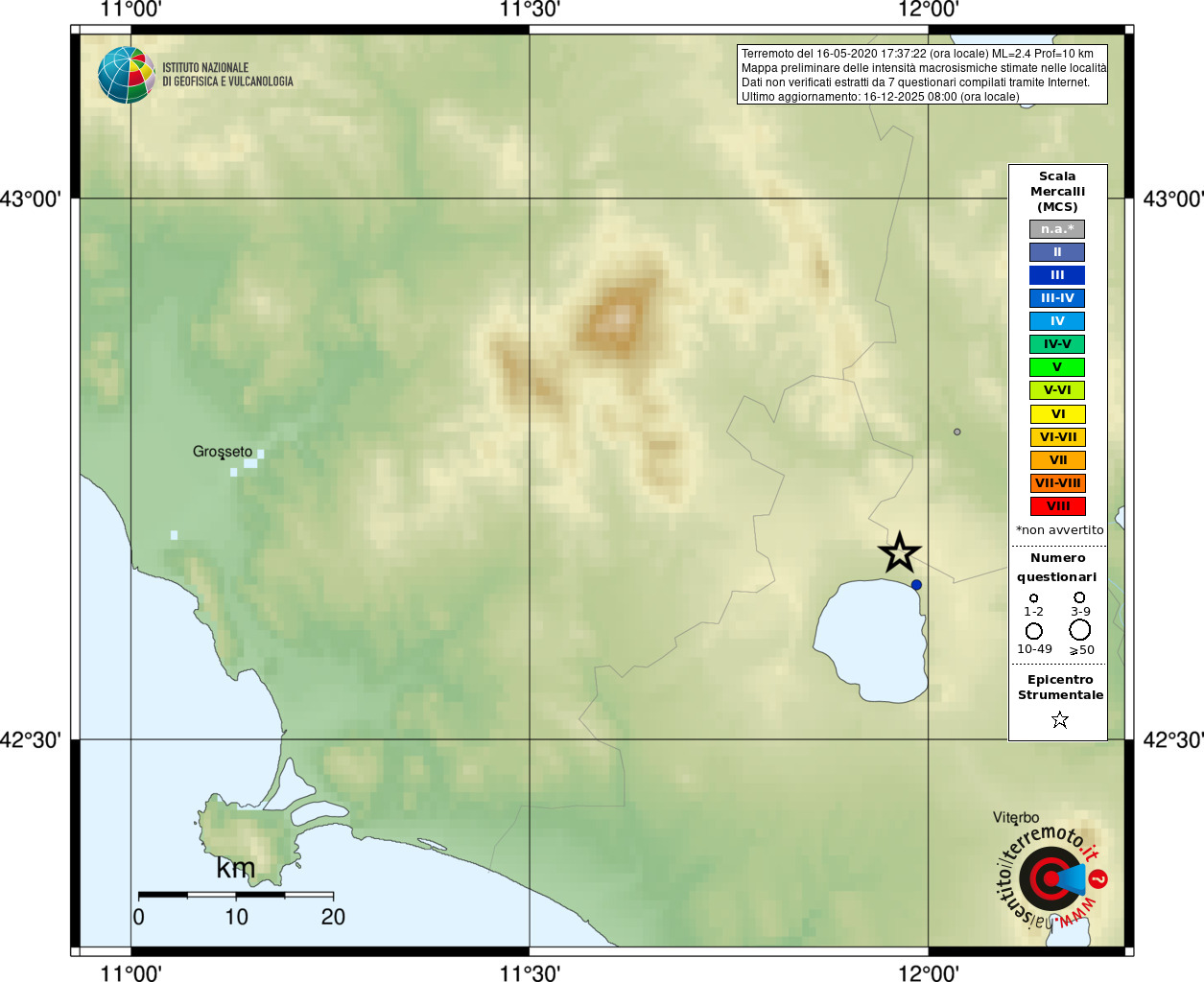This screenshot has width=1204, height=982.
Task: Click the epicenter star on the map
Action: [x=899, y=552]
